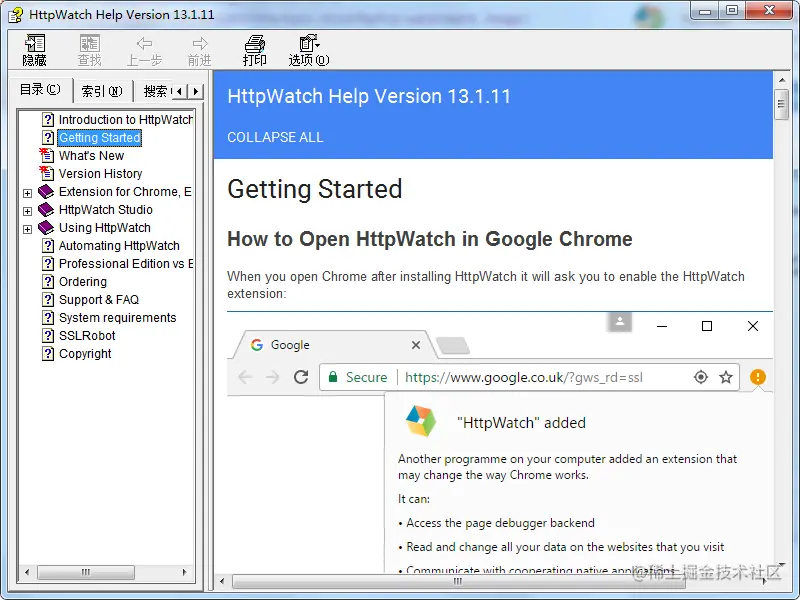Open the System requirements topic
This screenshot has height=600, width=800.
117,317
